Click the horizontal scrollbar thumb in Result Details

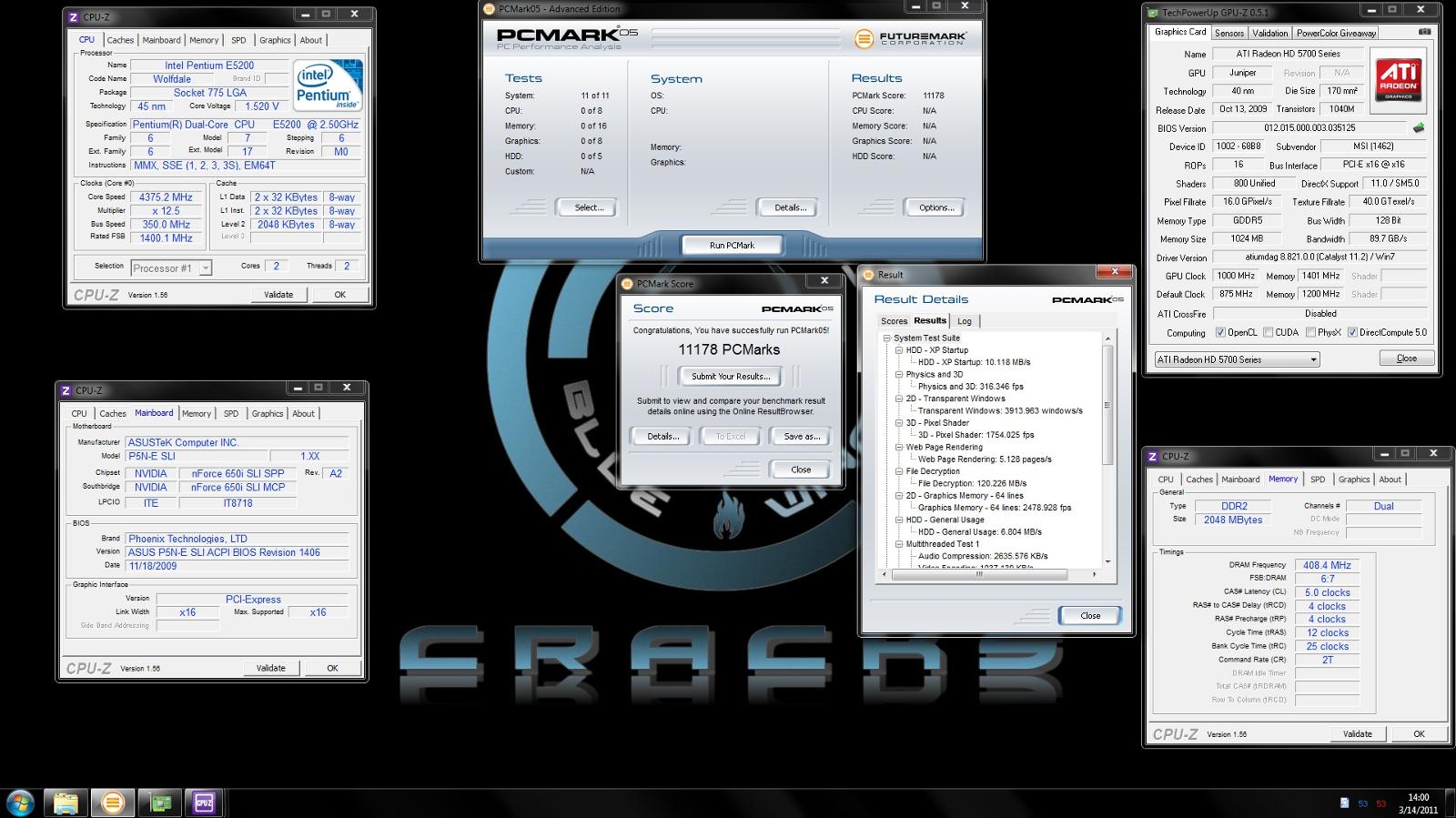point(979,574)
